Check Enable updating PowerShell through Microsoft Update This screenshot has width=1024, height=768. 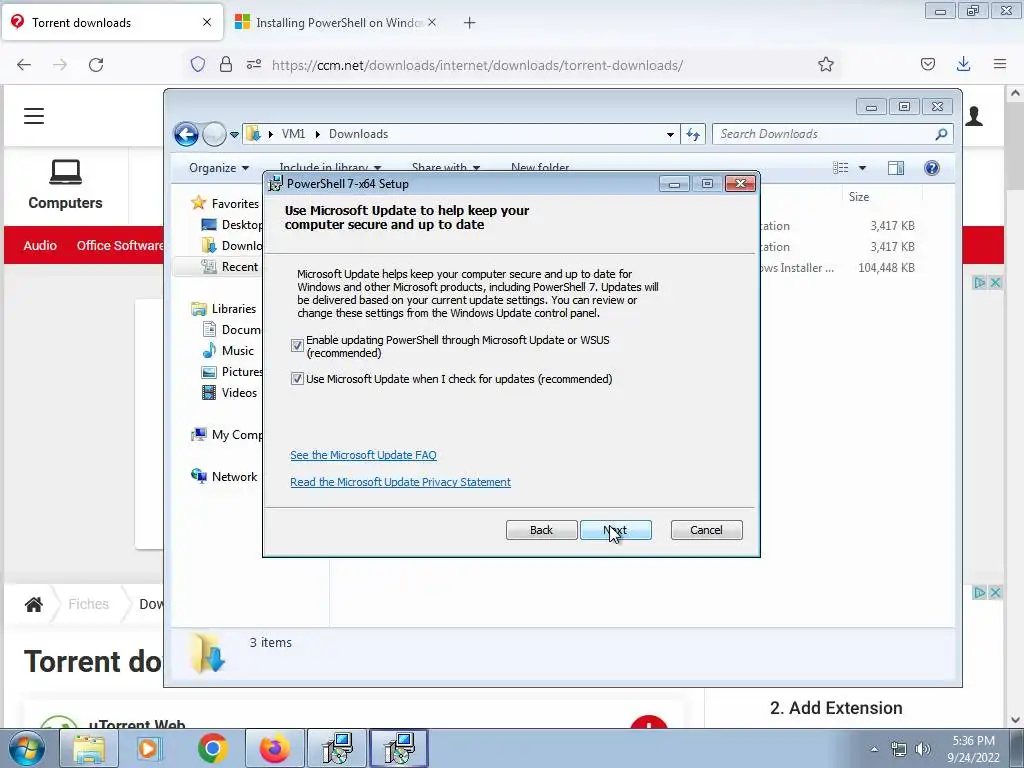[x=297, y=345]
